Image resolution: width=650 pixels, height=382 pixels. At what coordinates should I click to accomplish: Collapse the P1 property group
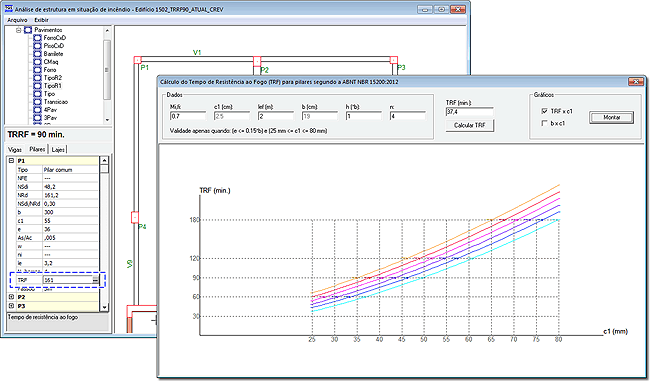[12, 160]
